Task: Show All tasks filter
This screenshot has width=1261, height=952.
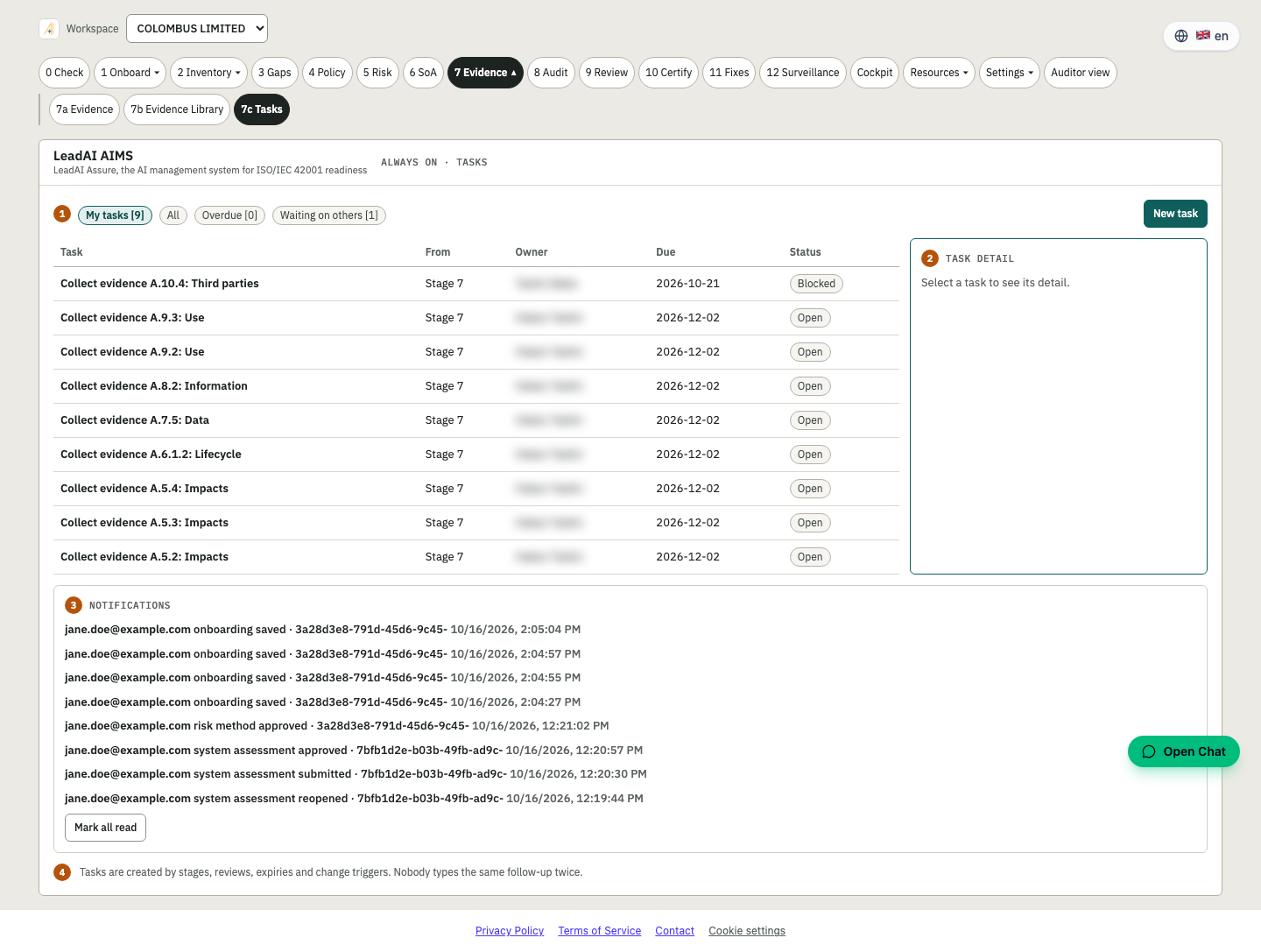Action: 173,215
